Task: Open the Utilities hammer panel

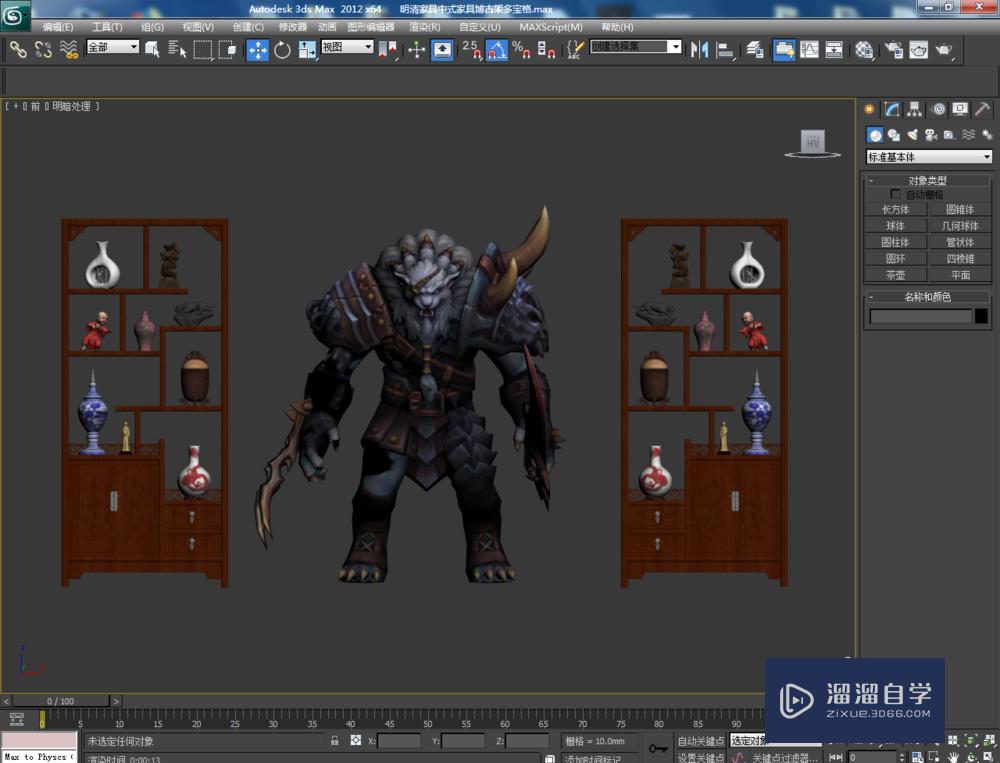Action: click(x=983, y=110)
